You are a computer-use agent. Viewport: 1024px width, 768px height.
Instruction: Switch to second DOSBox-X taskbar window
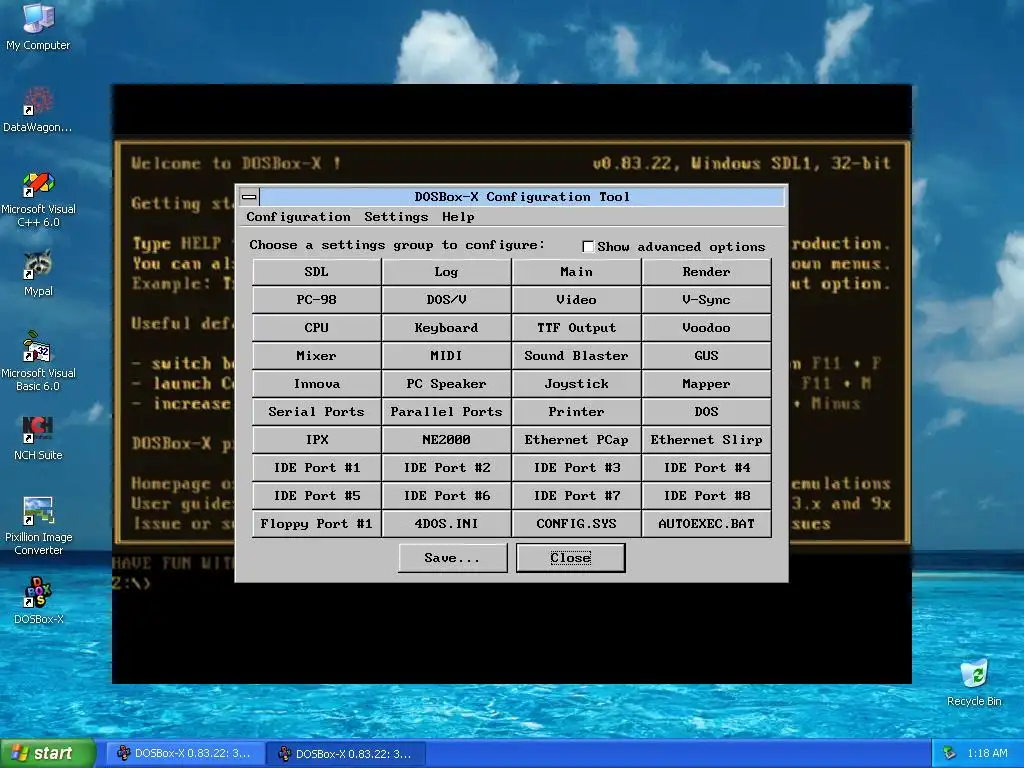(x=347, y=754)
